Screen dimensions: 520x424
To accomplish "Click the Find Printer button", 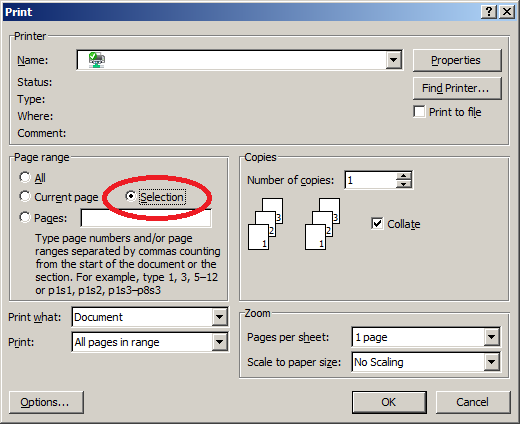I will click(x=457, y=88).
